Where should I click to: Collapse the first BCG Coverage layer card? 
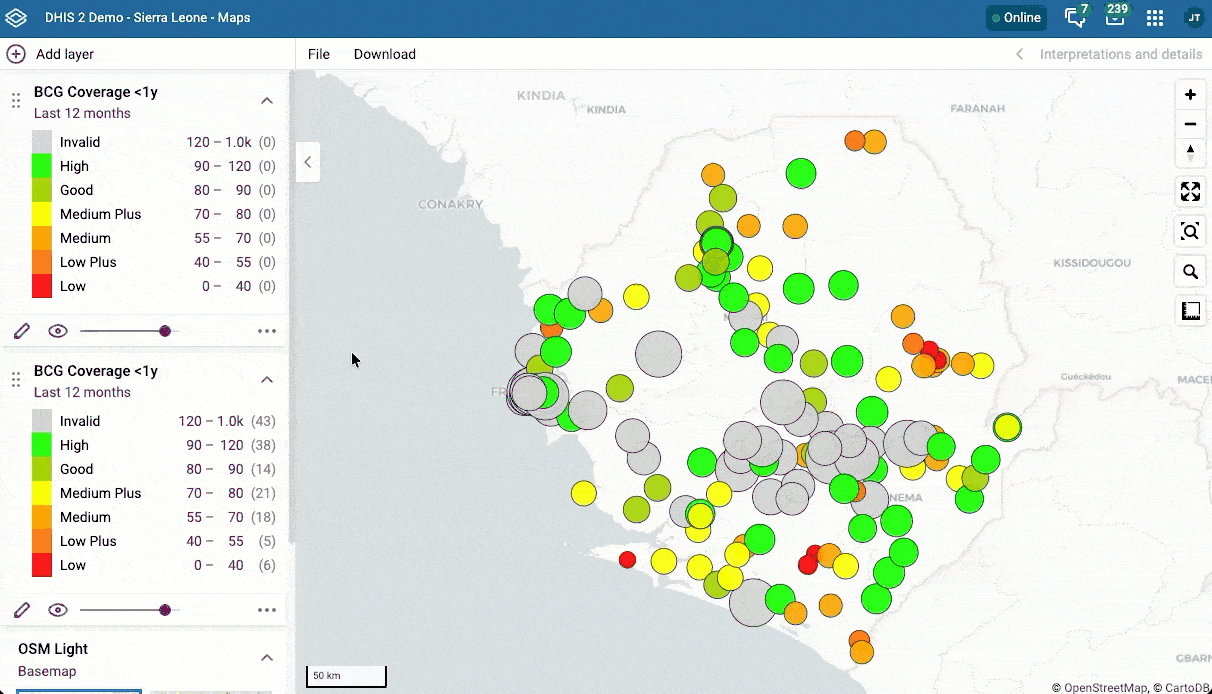point(267,100)
